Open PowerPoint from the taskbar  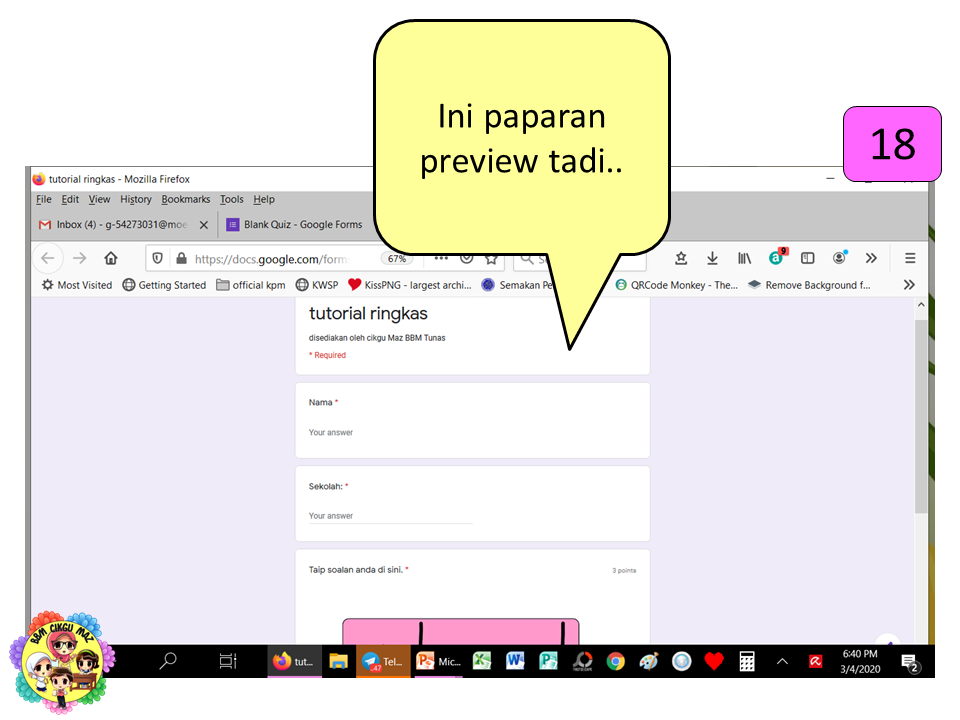coord(439,661)
